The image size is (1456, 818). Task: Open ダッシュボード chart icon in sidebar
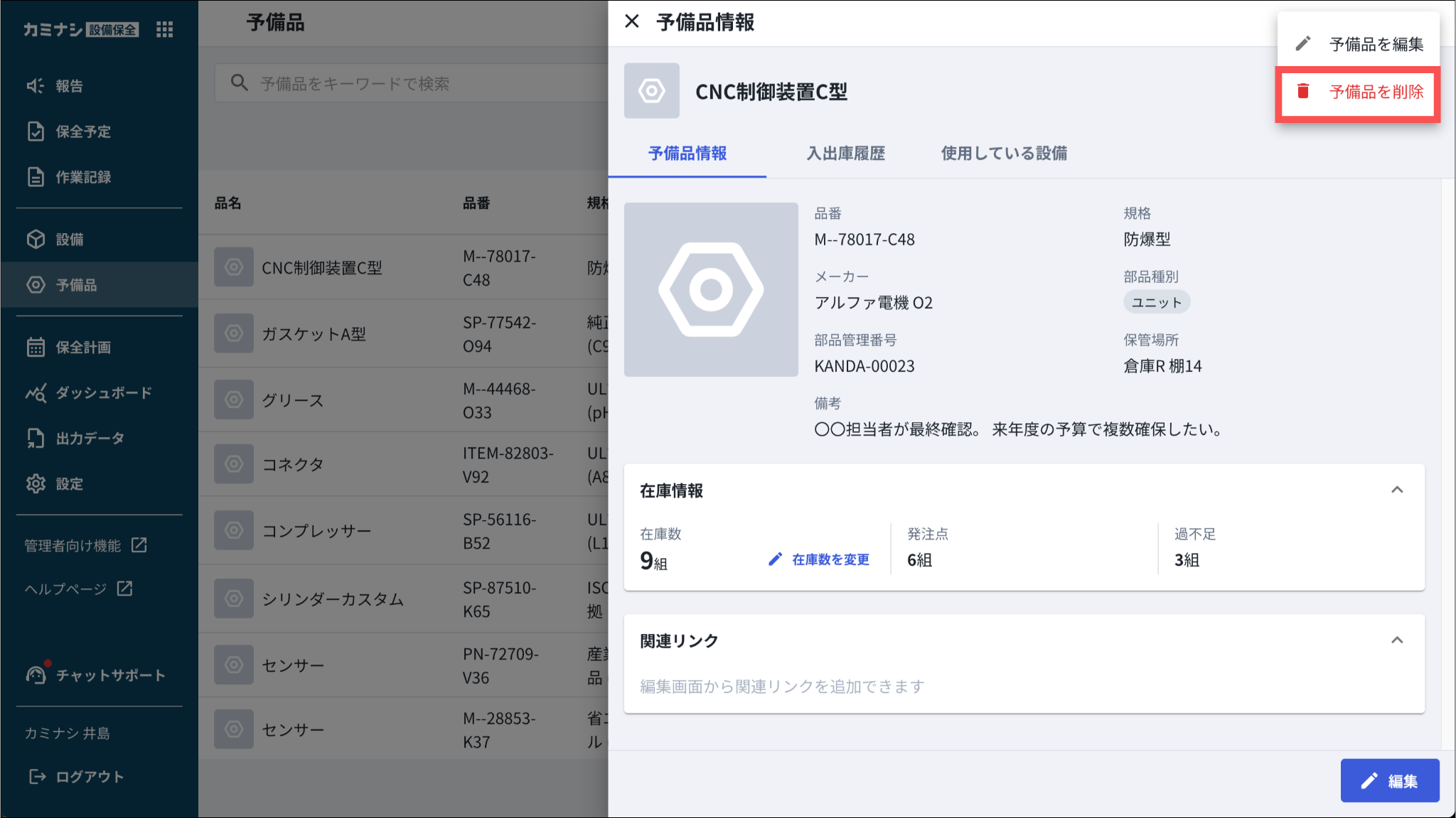(x=36, y=393)
